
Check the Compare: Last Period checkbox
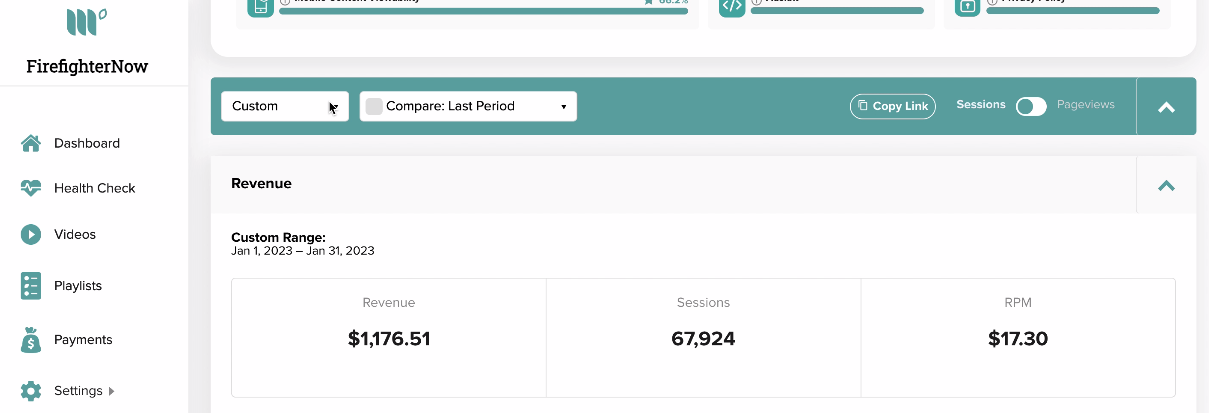pos(374,106)
